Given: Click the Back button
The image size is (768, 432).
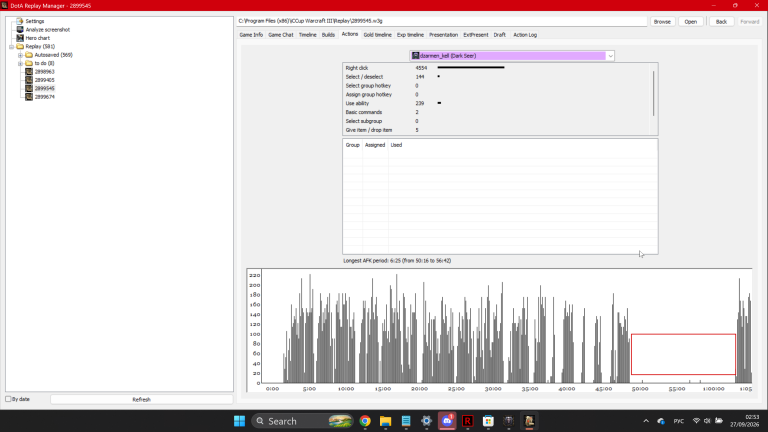Looking at the screenshot, I should coord(721,22).
